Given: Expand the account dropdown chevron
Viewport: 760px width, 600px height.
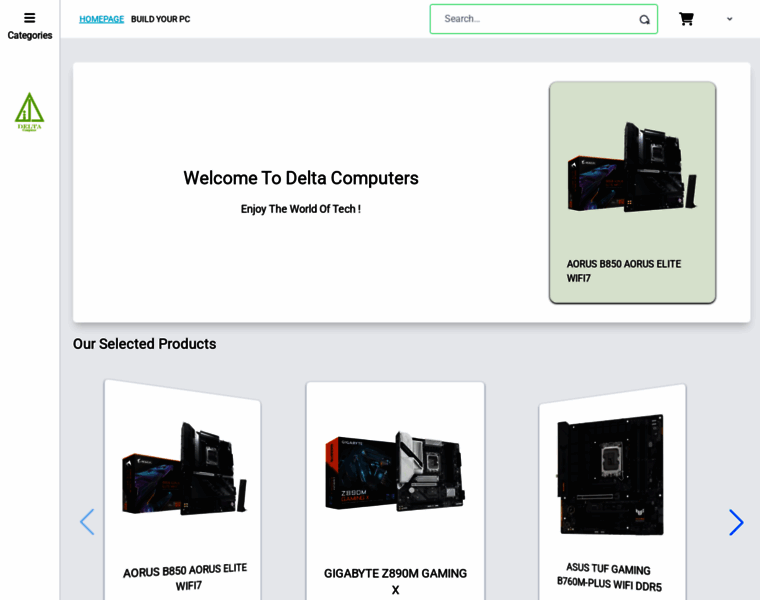Looking at the screenshot, I should click(729, 19).
